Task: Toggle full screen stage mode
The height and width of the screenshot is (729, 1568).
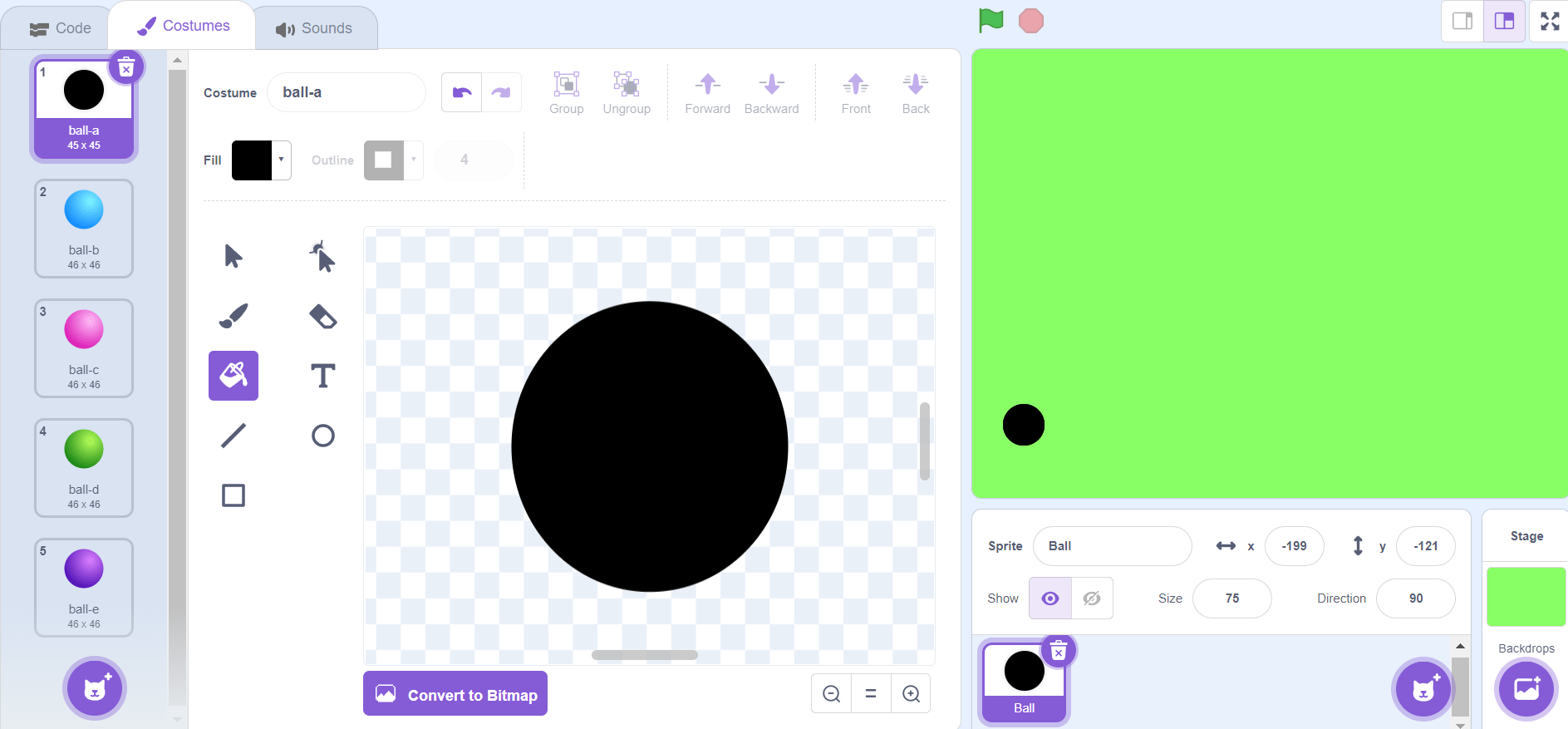Action: (x=1550, y=21)
